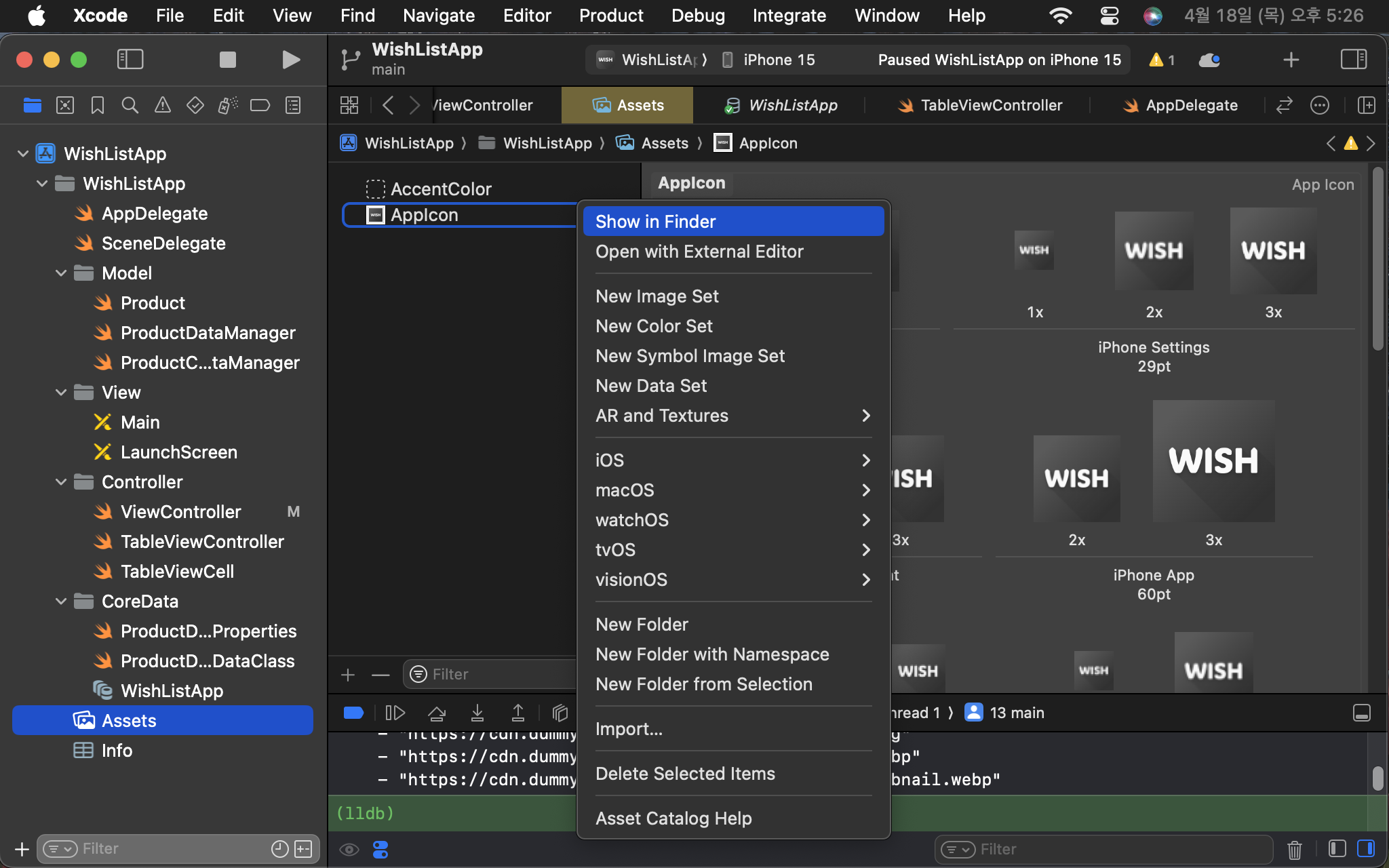Toggle source-control status filter
This screenshot has height=868, width=1389.
(303, 849)
